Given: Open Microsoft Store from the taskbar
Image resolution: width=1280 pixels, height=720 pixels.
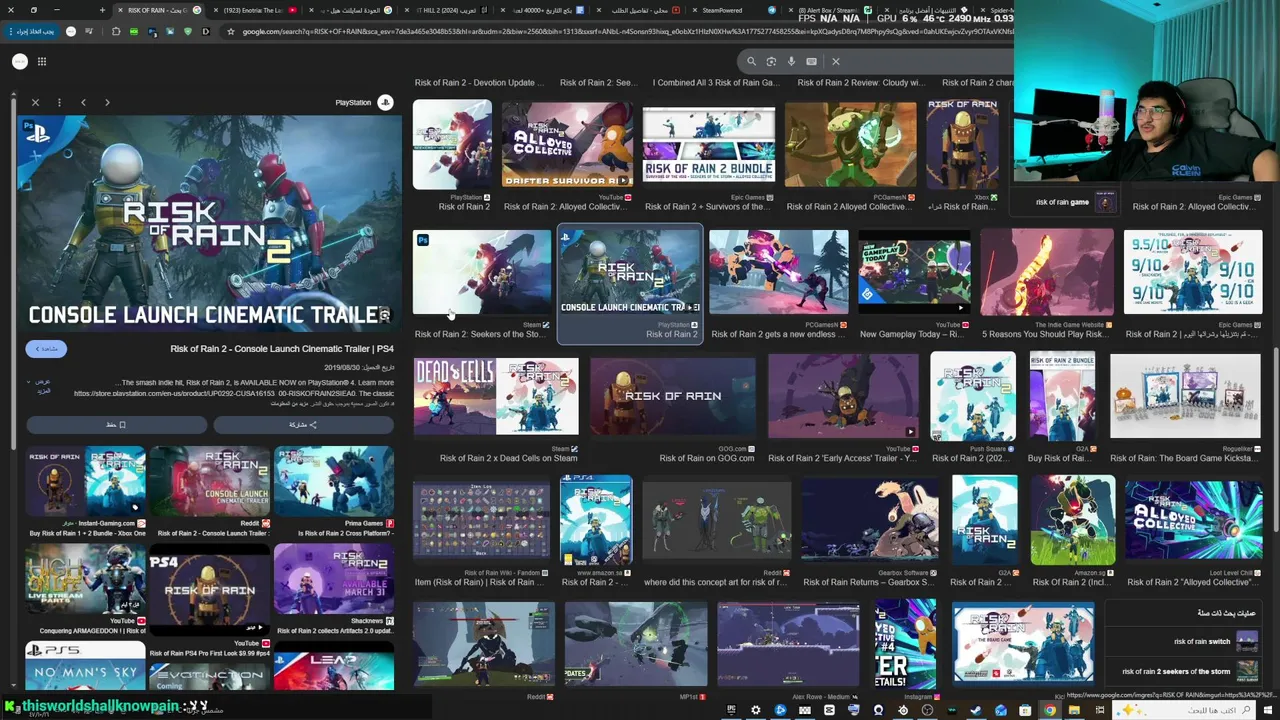Looking at the screenshot, I should point(1025,710).
